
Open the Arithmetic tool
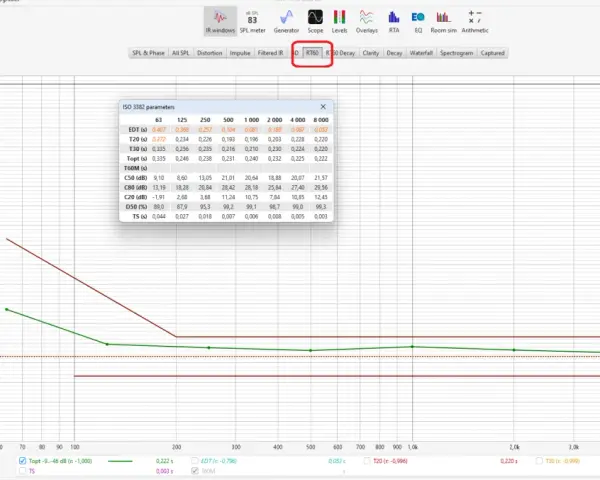tap(475, 21)
